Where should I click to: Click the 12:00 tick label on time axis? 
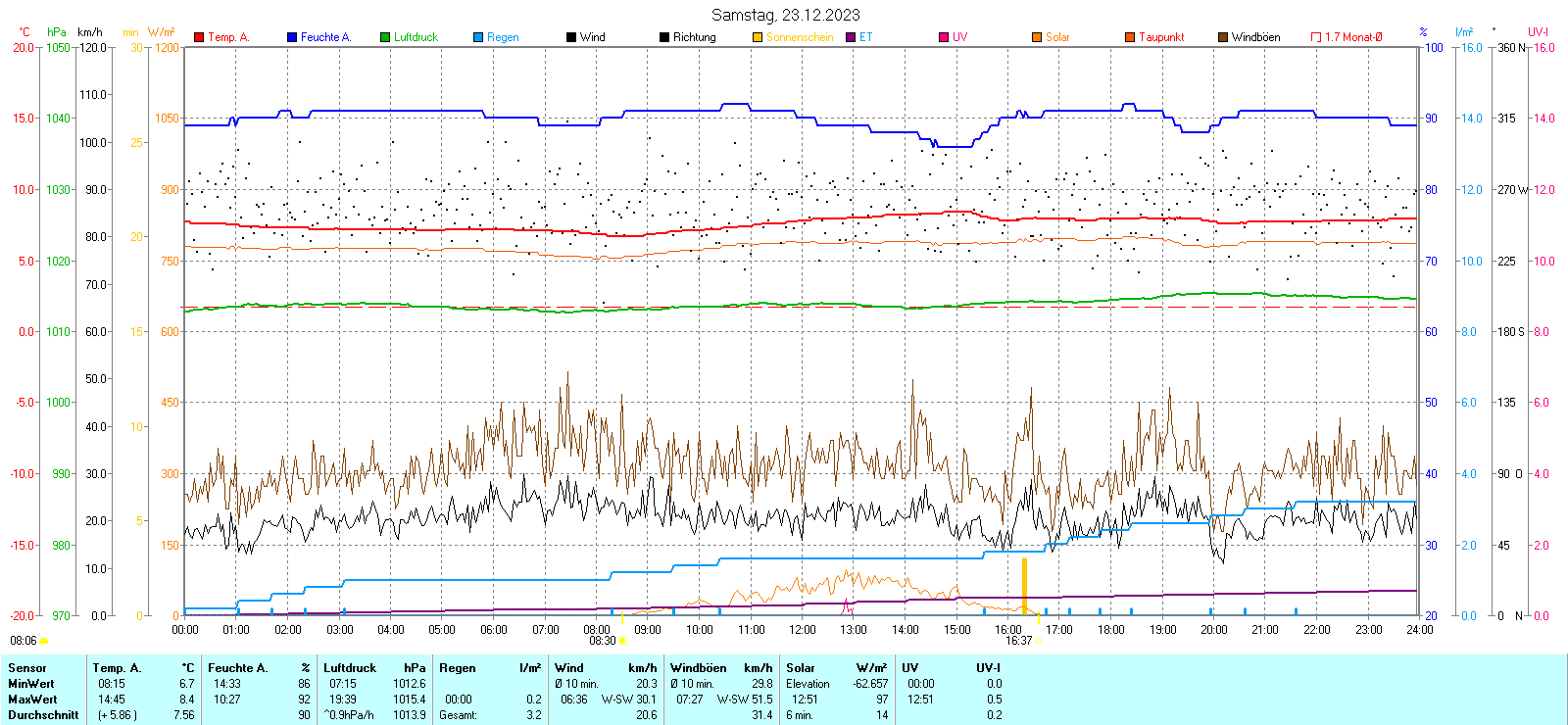pyautogui.click(x=803, y=630)
